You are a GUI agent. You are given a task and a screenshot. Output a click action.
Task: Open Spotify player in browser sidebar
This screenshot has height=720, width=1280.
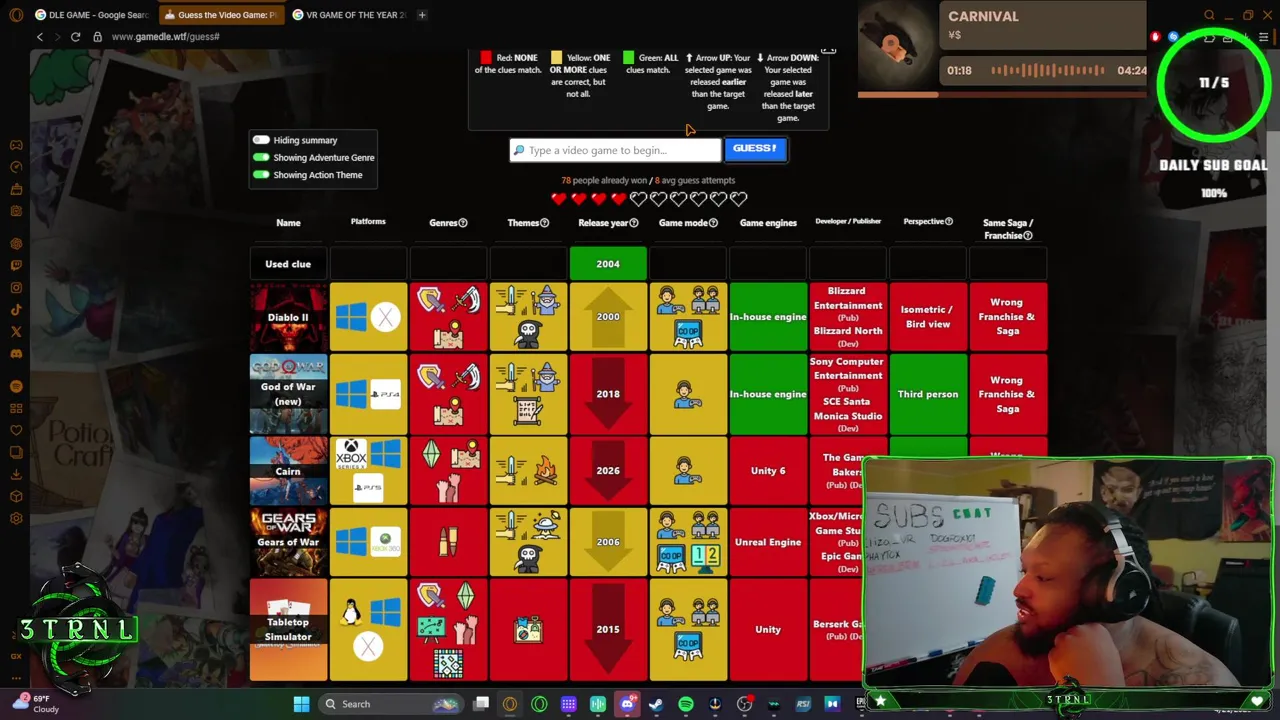[x=16, y=385]
